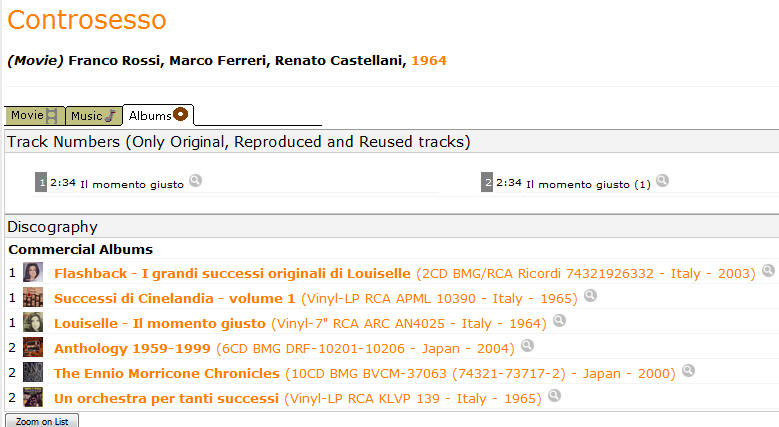Select the Albums tab
Screen dimensions: 779x427
(158, 115)
